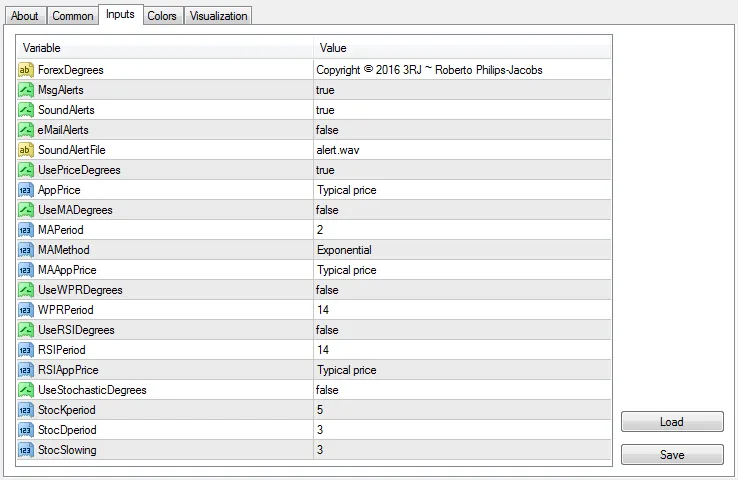The image size is (738, 480).
Task: Click the icon beside UseStochasticDegrees
Action: click(x=26, y=390)
